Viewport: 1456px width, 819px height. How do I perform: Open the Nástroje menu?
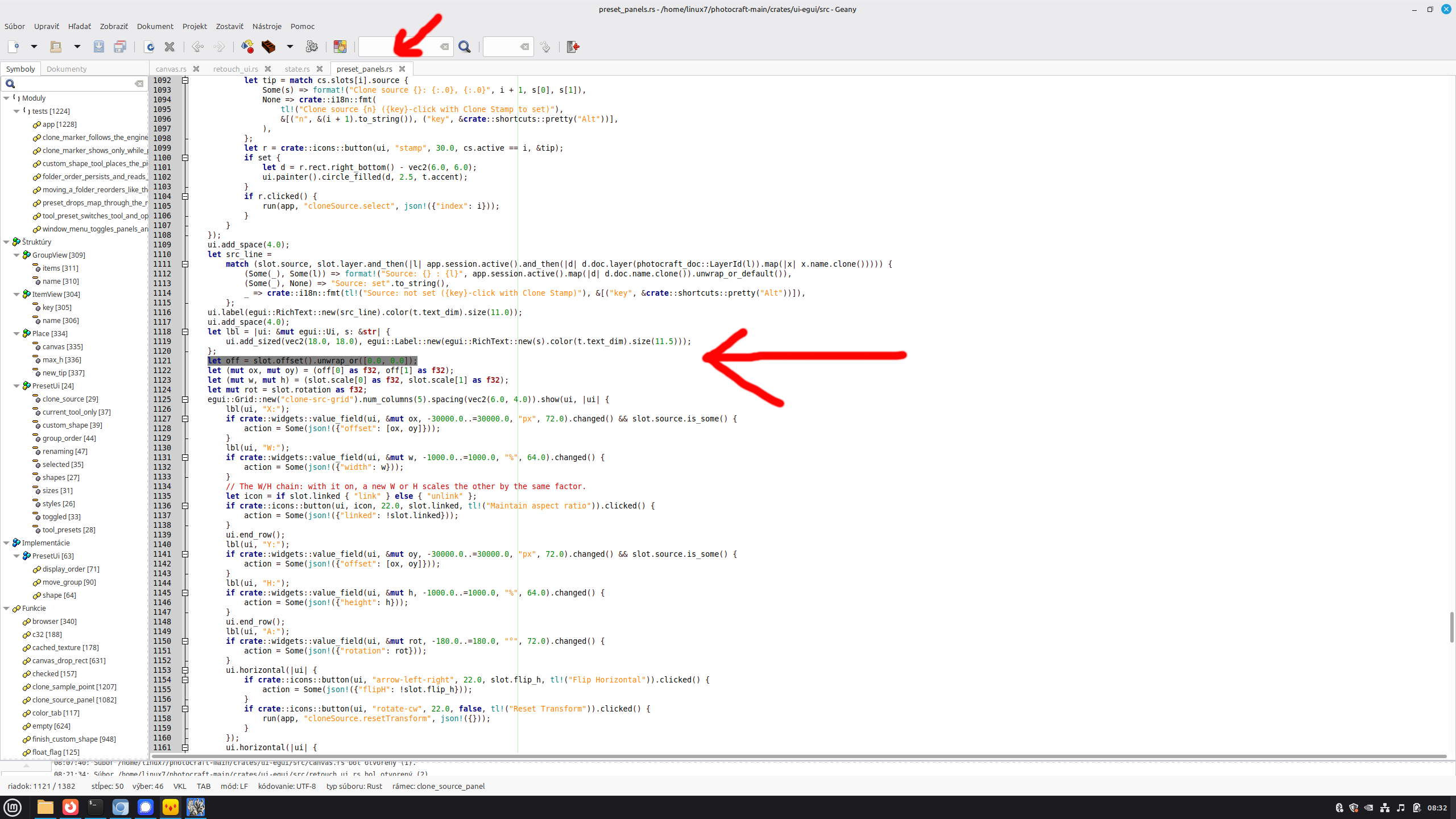tap(267, 26)
